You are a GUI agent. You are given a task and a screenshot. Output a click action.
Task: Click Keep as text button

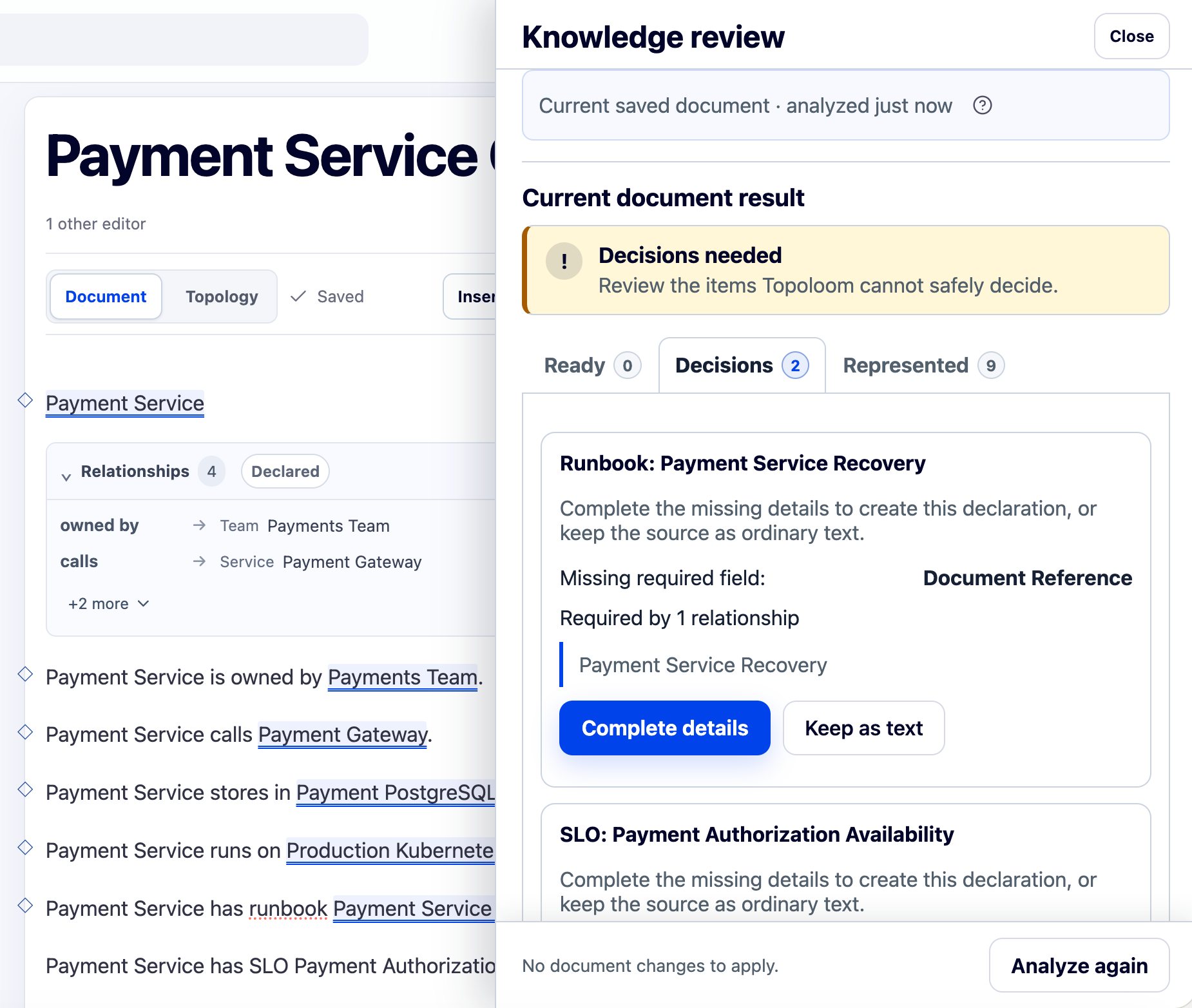point(863,728)
